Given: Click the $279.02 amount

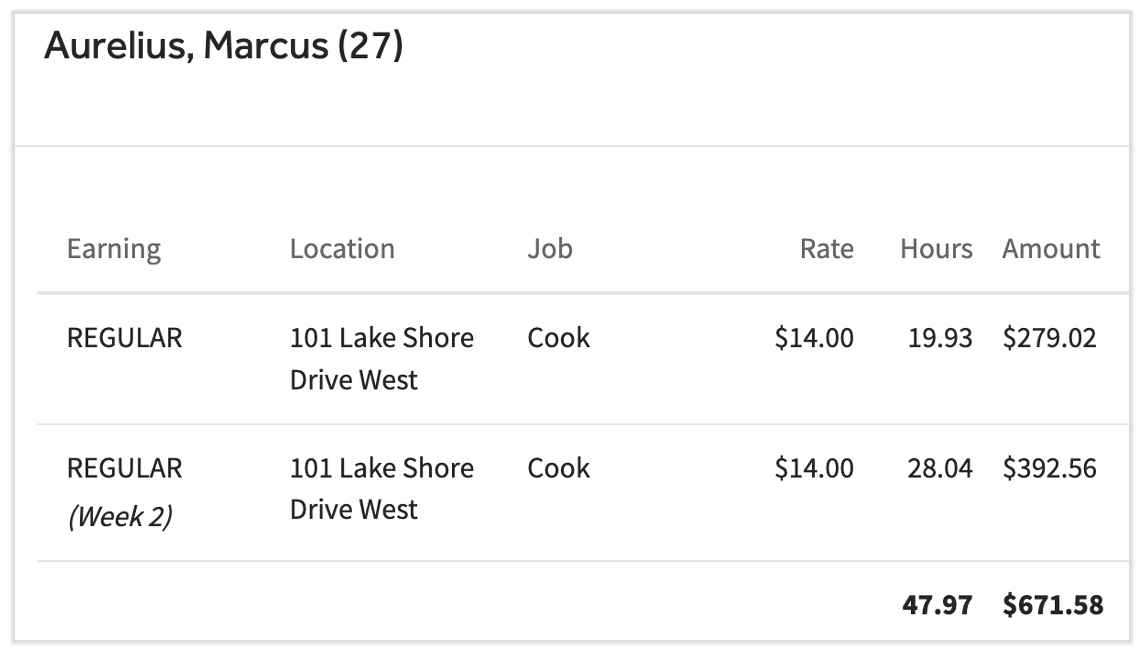Looking at the screenshot, I should pyautogui.click(x=1050, y=338).
